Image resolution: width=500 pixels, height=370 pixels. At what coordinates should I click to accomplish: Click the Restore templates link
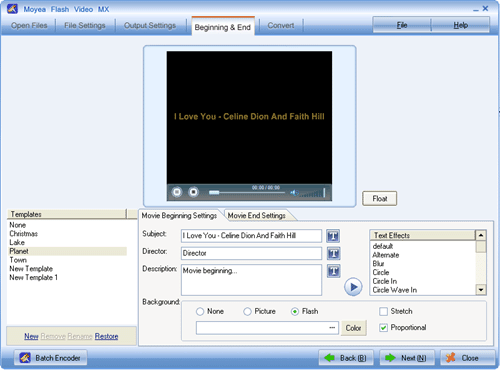106,336
